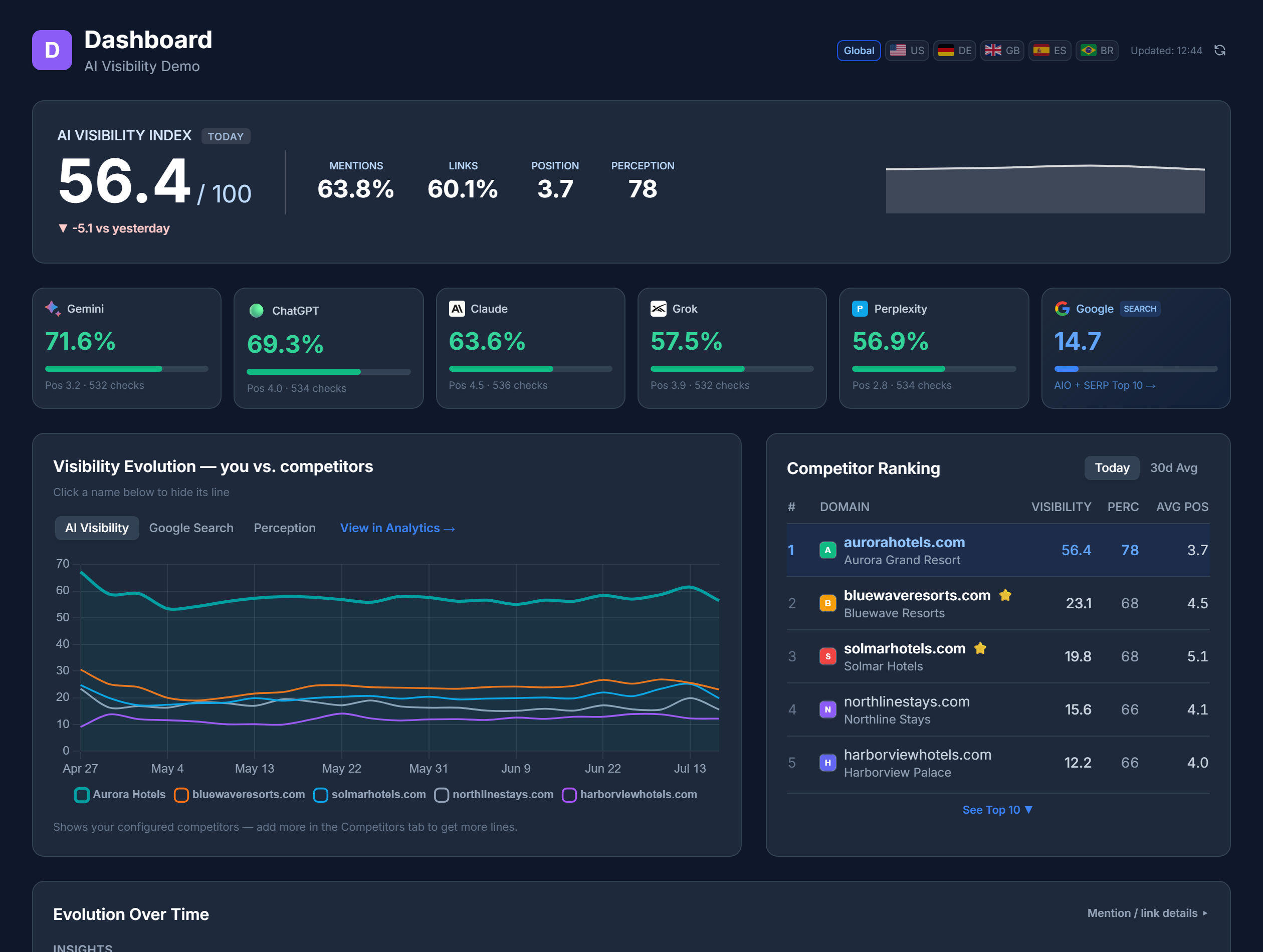1263x952 pixels.
Task: Click the ChatGPT green circle icon
Action: click(257, 311)
